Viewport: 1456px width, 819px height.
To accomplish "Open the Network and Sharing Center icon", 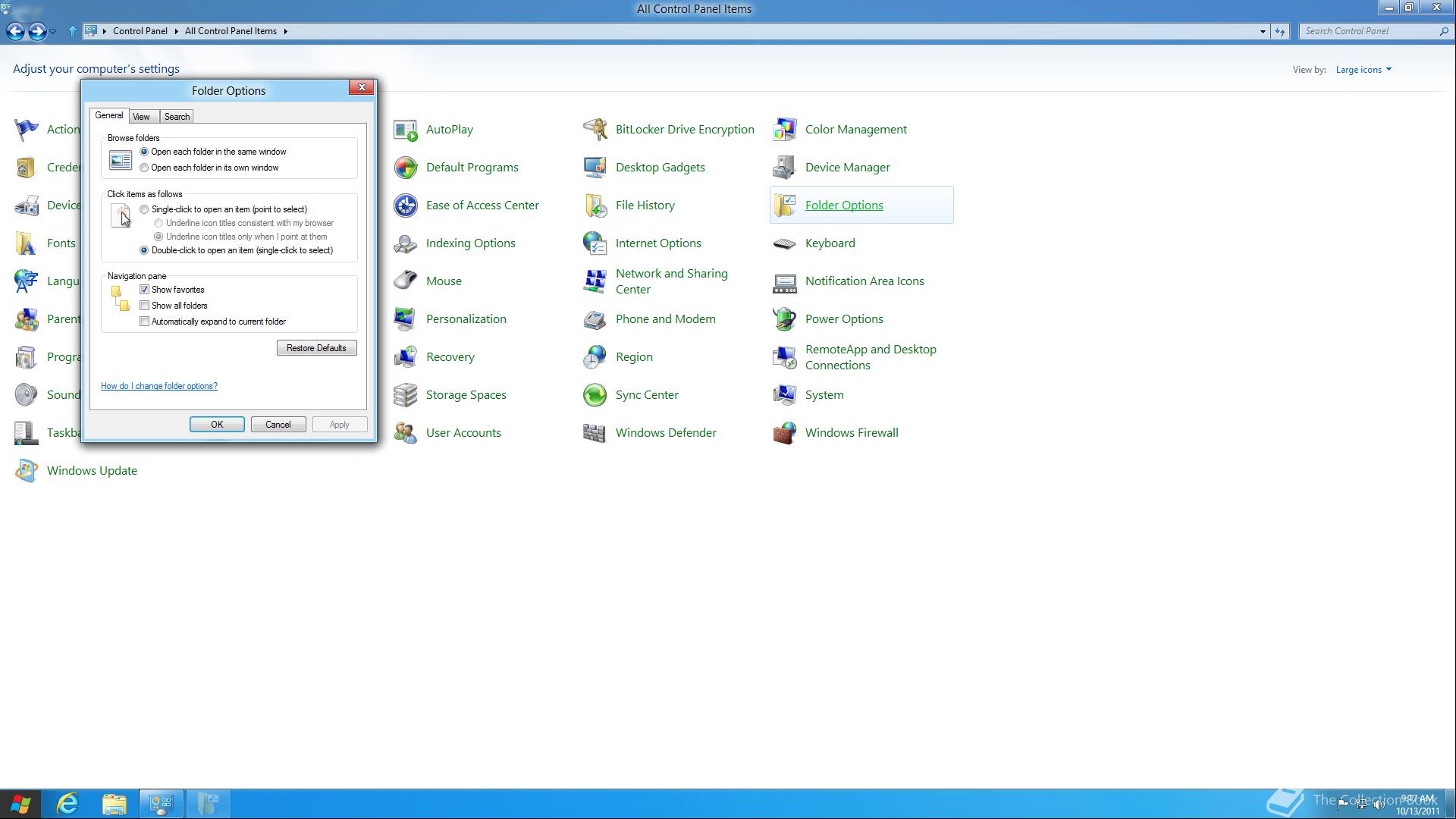I will click(595, 281).
